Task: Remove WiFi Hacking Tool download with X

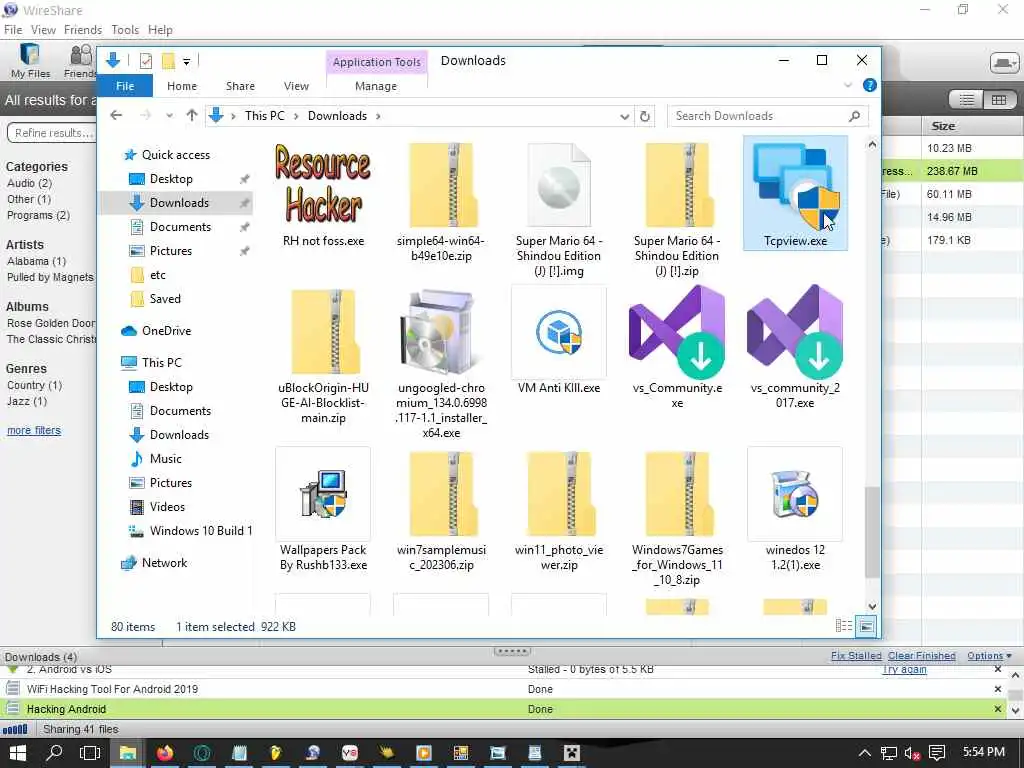Action: (x=997, y=689)
